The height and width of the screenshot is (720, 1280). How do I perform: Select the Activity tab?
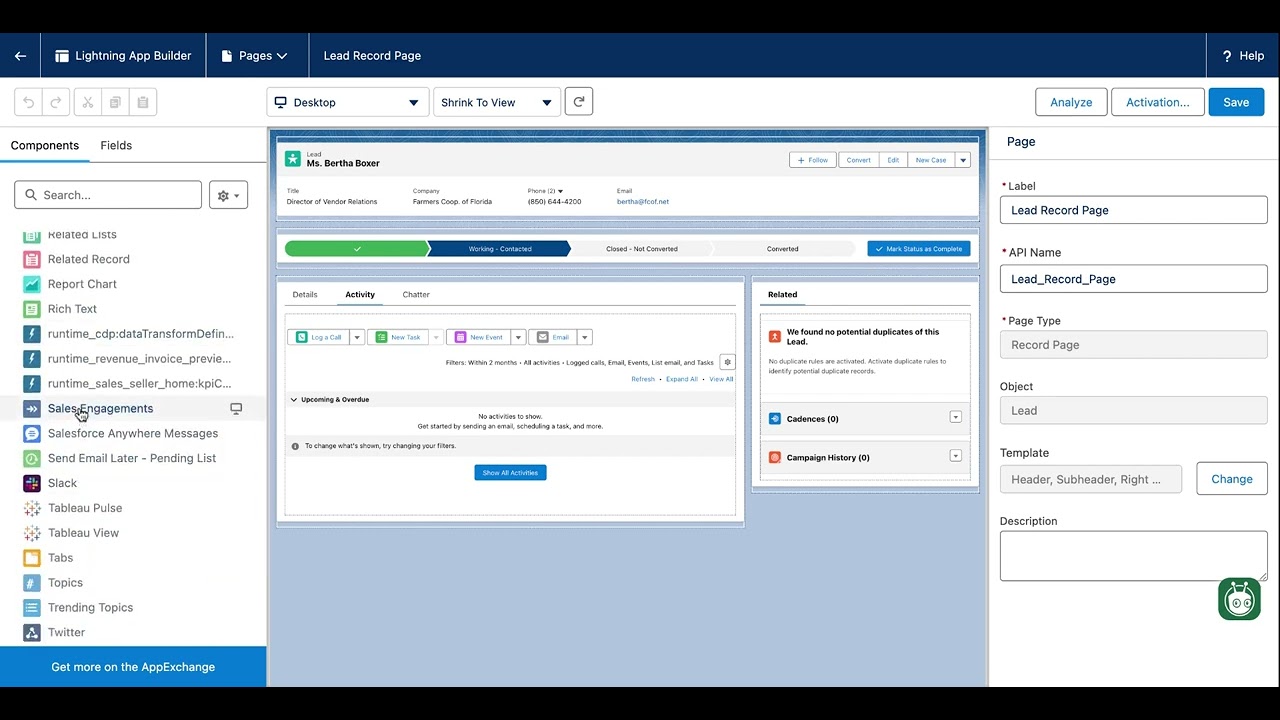click(360, 295)
